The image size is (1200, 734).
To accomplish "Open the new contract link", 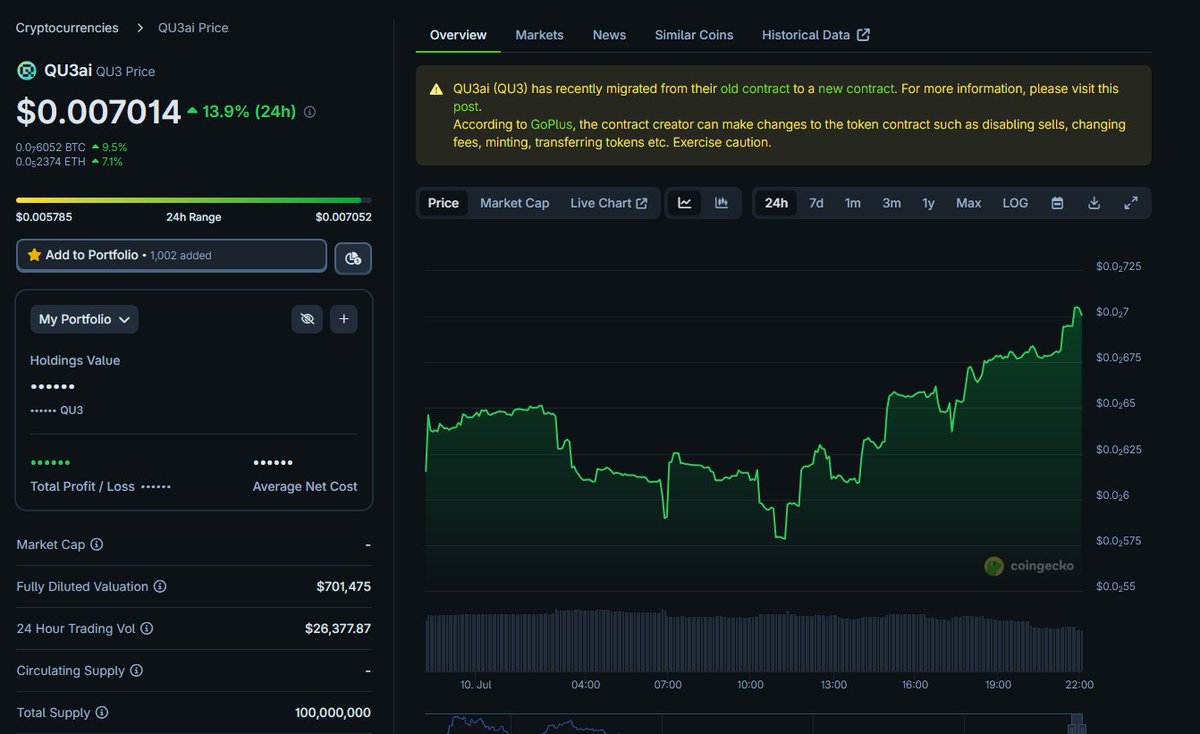I will (x=856, y=89).
